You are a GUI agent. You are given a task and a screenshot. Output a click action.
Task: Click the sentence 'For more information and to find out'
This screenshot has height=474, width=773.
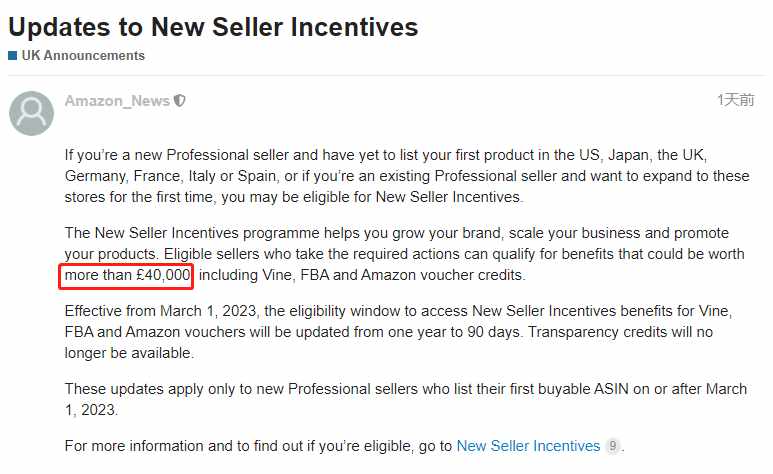click(258, 446)
